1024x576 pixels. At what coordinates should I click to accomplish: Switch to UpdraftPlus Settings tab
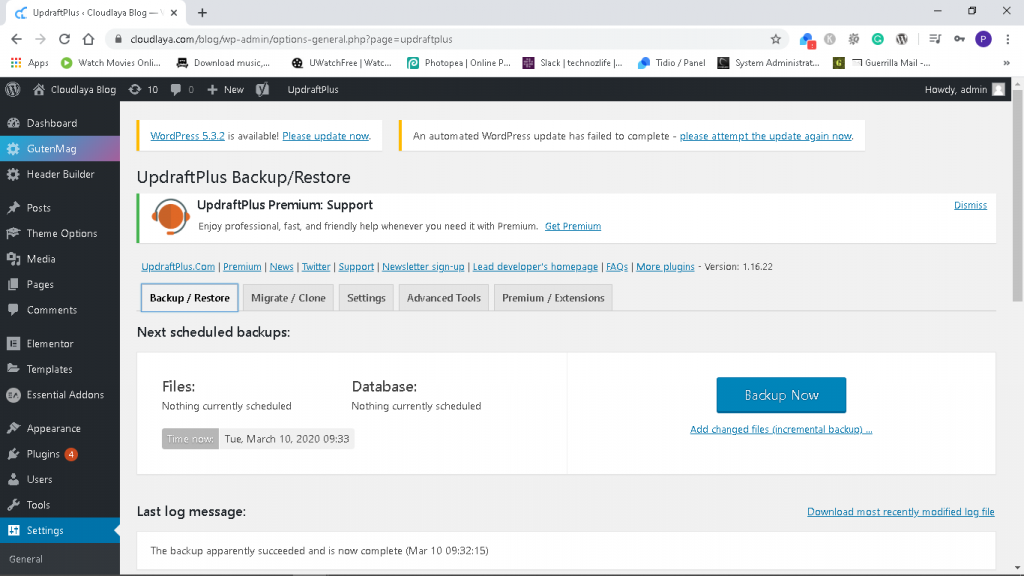(366, 298)
